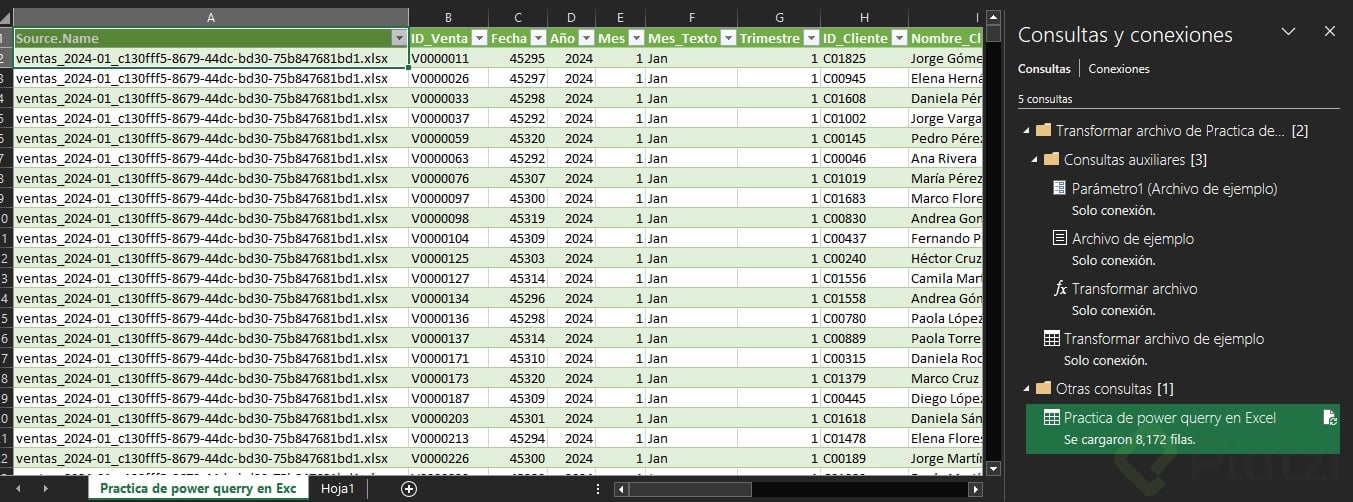
Task: Click the horizontal scrollbar left arrow
Action: pos(621,489)
